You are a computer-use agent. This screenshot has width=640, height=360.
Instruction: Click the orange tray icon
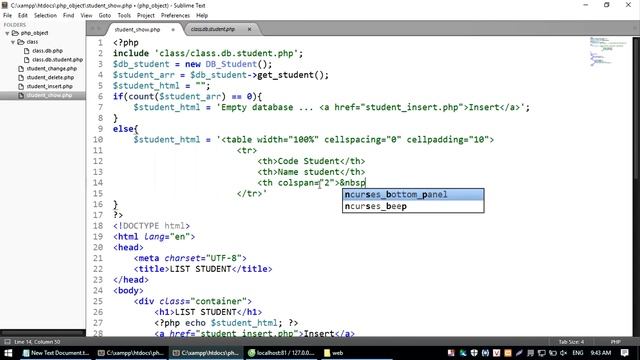point(508,353)
